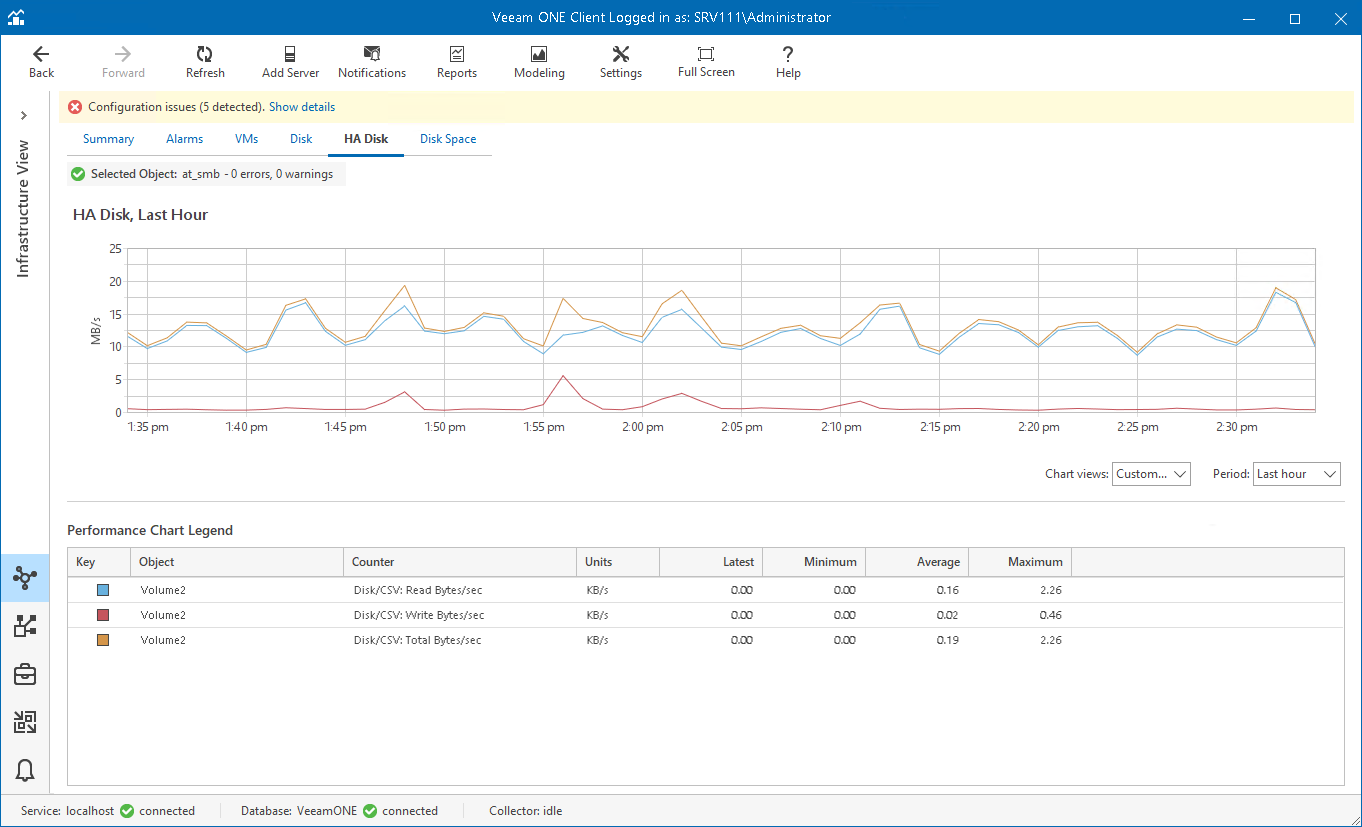
Task: Open the Help toolbar button
Action: (788, 62)
